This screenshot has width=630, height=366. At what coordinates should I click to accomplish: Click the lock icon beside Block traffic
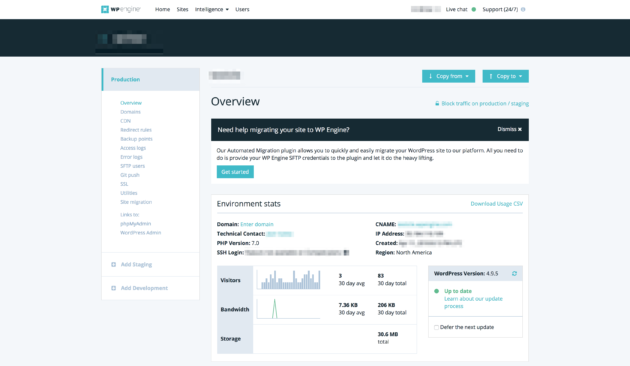tap(437, 104)
